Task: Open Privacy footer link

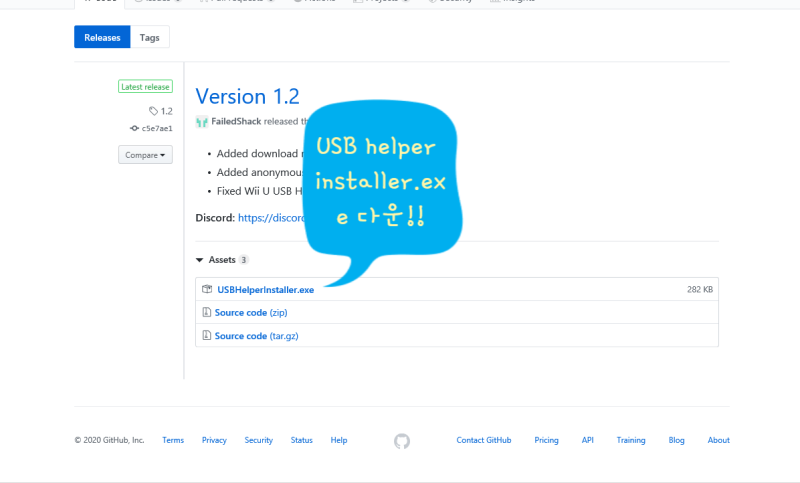Action: pyautogui.click(x=214, y=440)
